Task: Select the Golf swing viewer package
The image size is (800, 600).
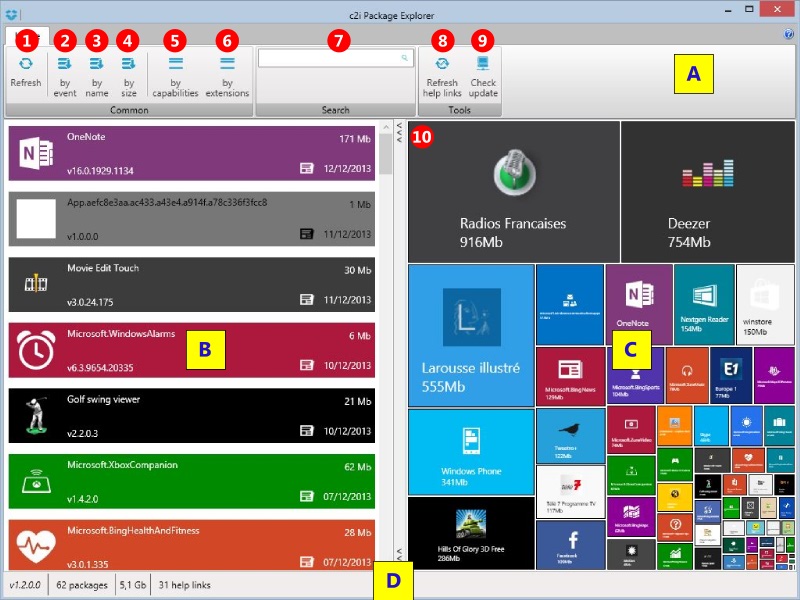Action: pos(192,415)
